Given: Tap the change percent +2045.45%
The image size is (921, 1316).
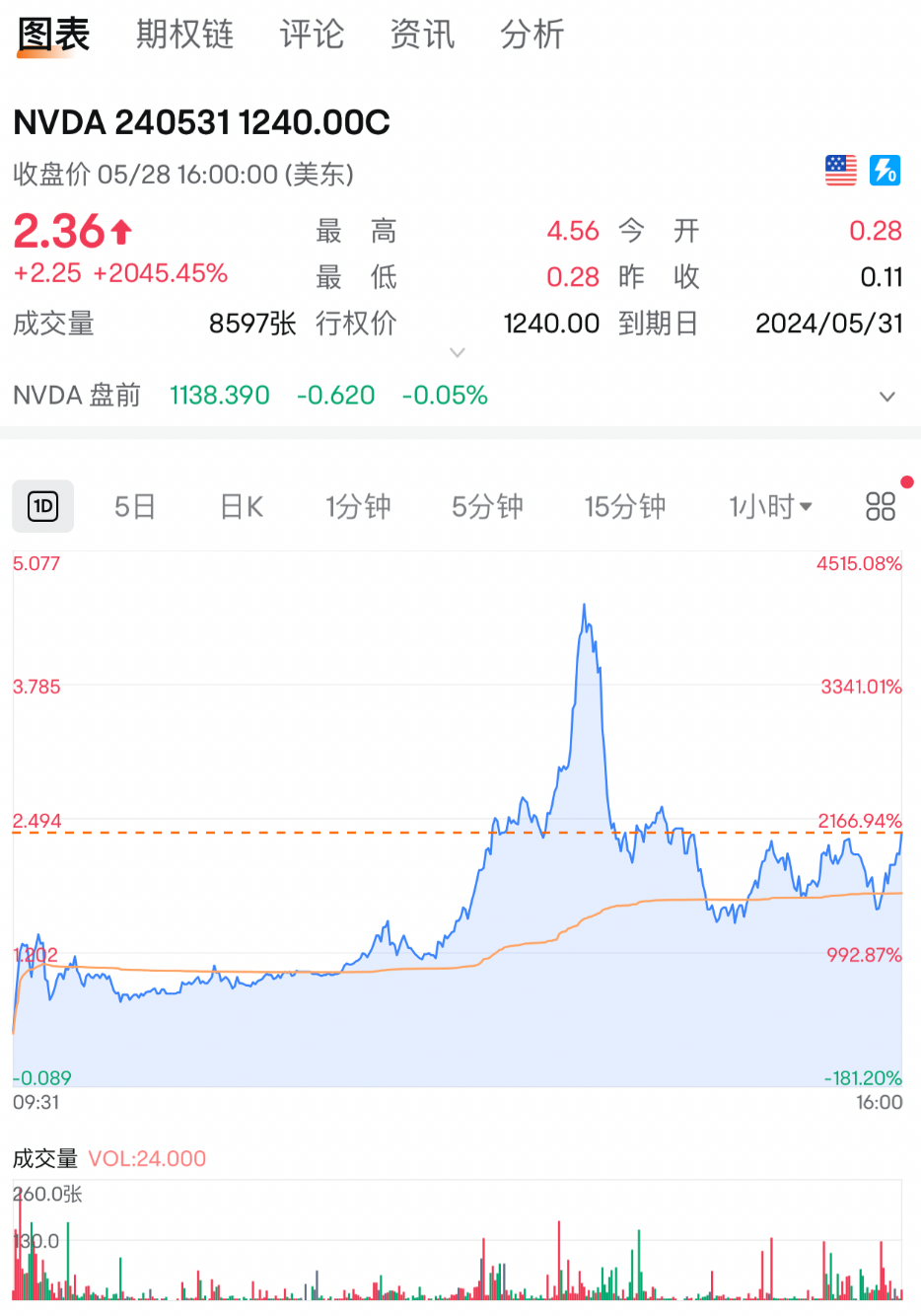Looking at the screenshot, I should [160, 273].
